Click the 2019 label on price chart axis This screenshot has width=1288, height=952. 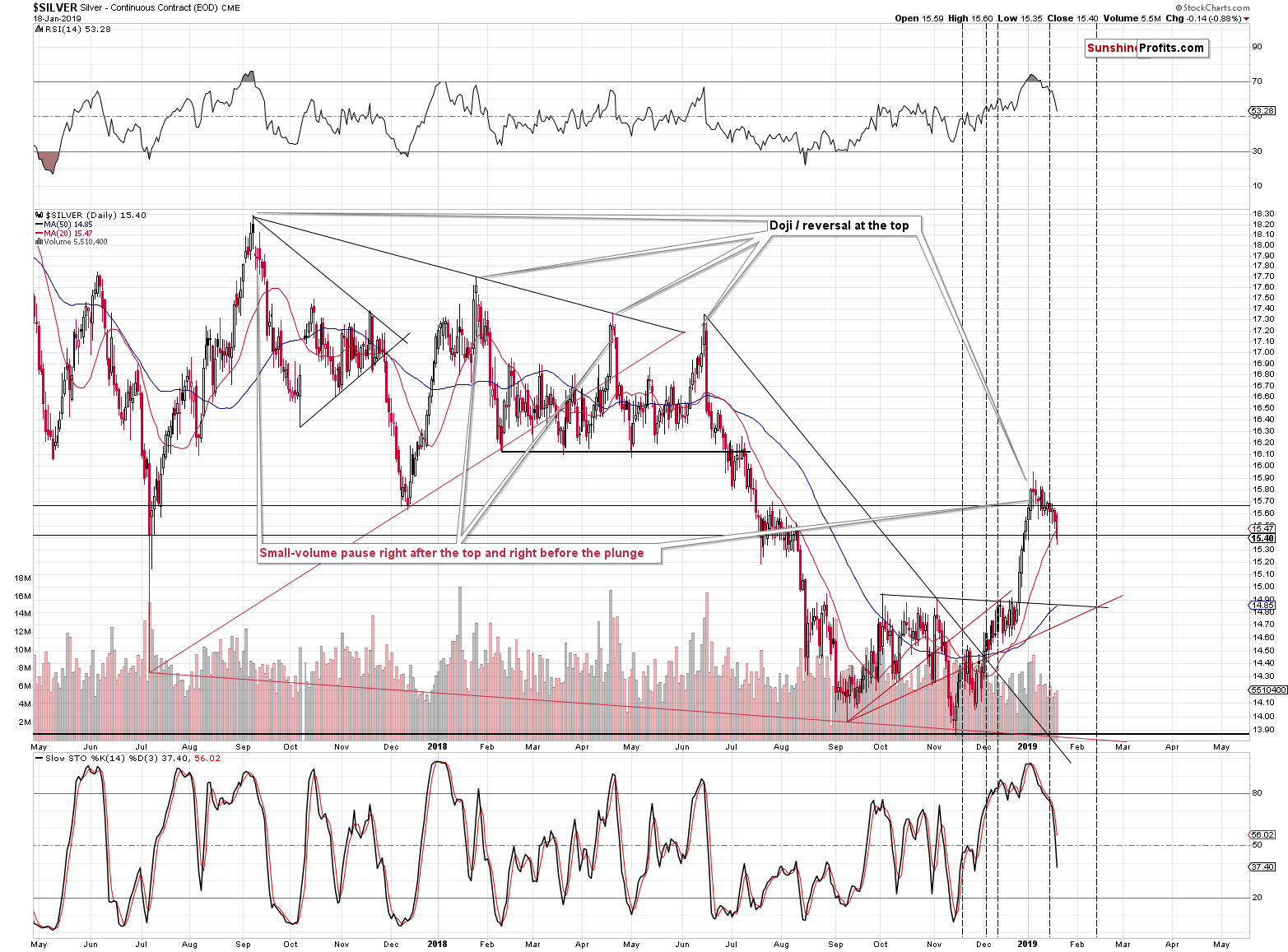click(x=1027, y=746)
